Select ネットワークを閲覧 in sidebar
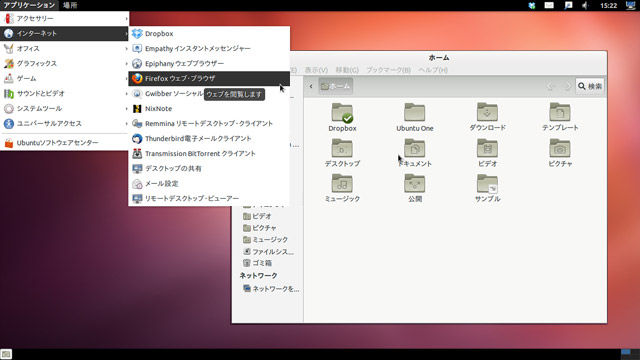Screen dimensions: 640x360 (271, 289)
